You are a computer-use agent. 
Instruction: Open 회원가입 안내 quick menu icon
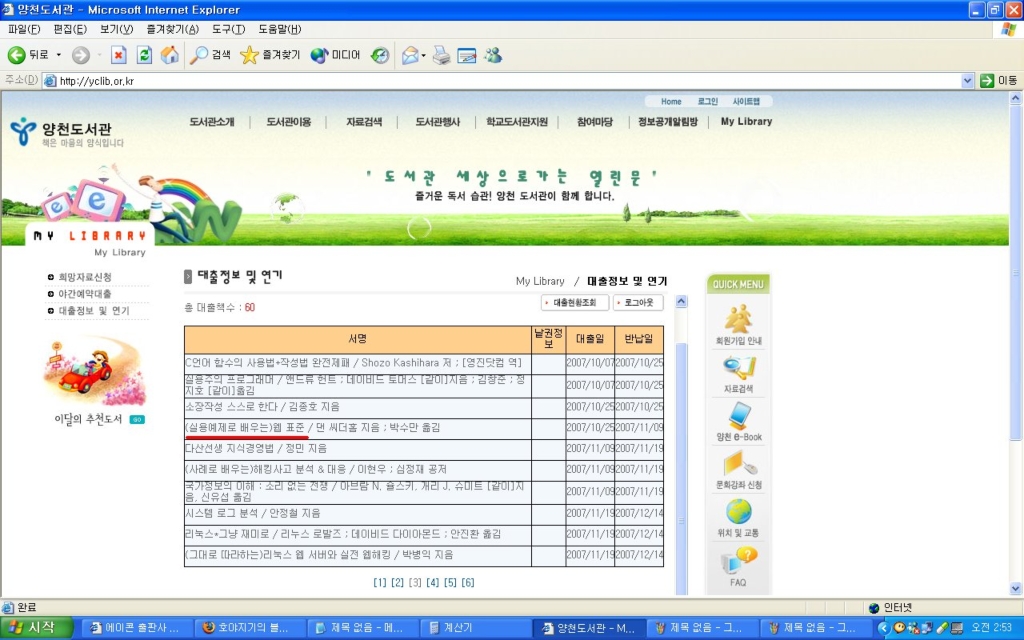click(x=739, y=325)
